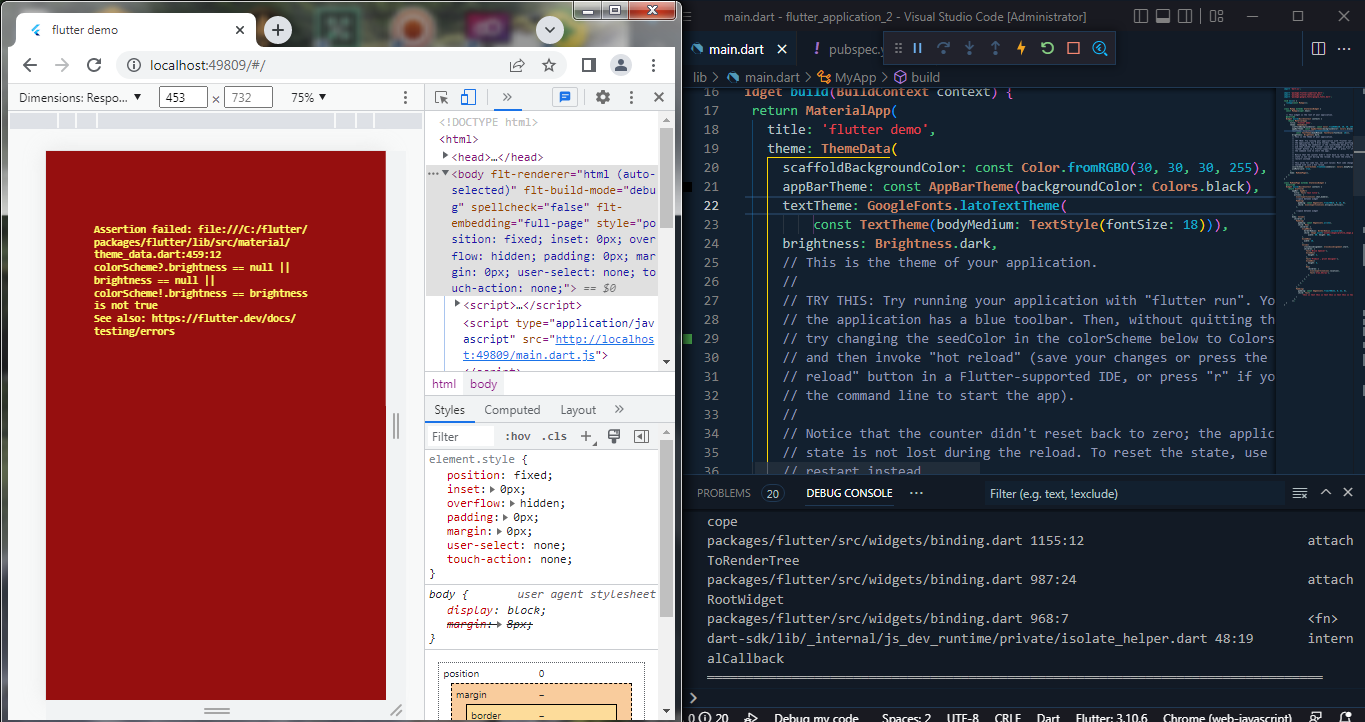This screenshot has height=722, width=1365.
Task: Open the Chrome profile avatar
Action: coord(621,65)
